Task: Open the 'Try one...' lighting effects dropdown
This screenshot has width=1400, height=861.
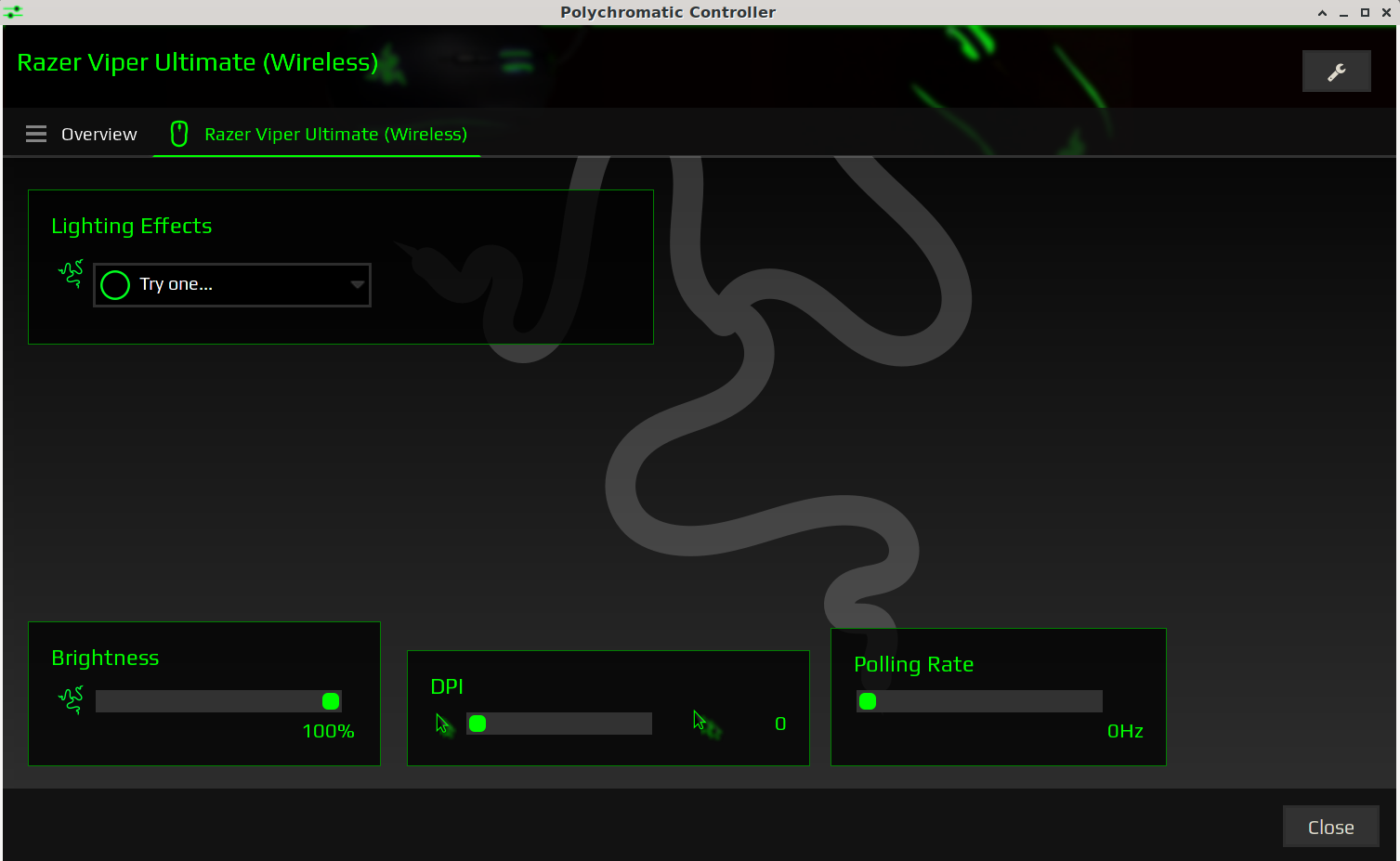Action: click(x=232, y=285)
